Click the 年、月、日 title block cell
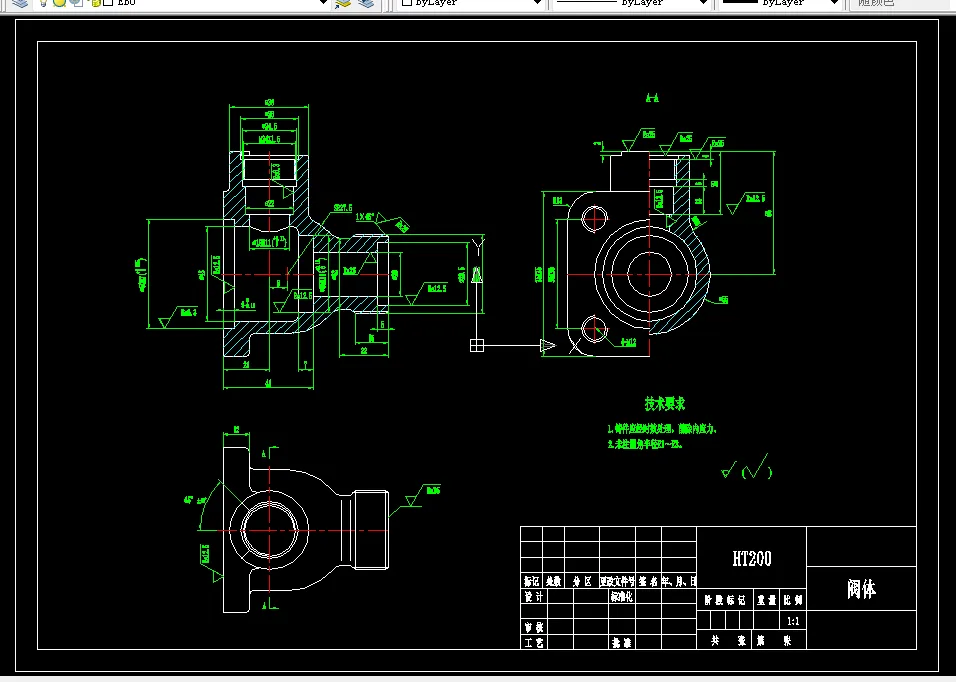The image size is (956, 682). [679, 581]
